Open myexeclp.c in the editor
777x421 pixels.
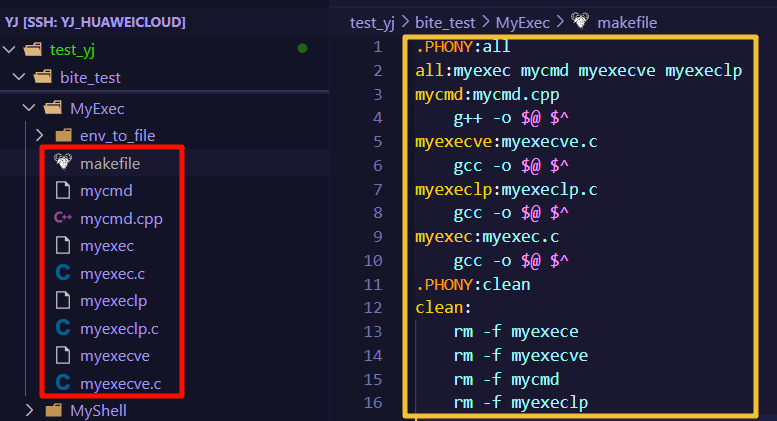tap(119, 328)
